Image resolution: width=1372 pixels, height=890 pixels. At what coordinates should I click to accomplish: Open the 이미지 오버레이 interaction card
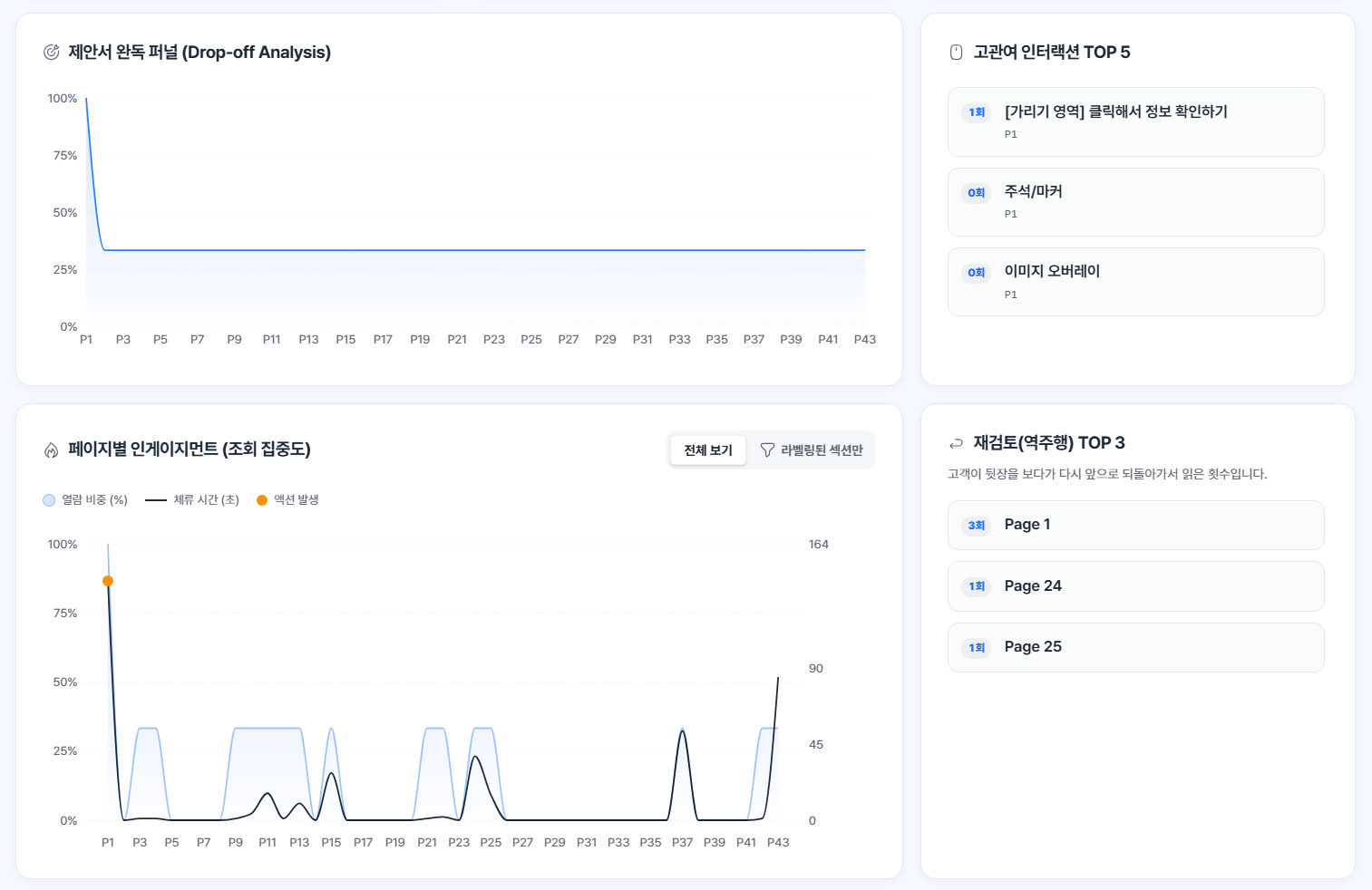click(1135, 282)
